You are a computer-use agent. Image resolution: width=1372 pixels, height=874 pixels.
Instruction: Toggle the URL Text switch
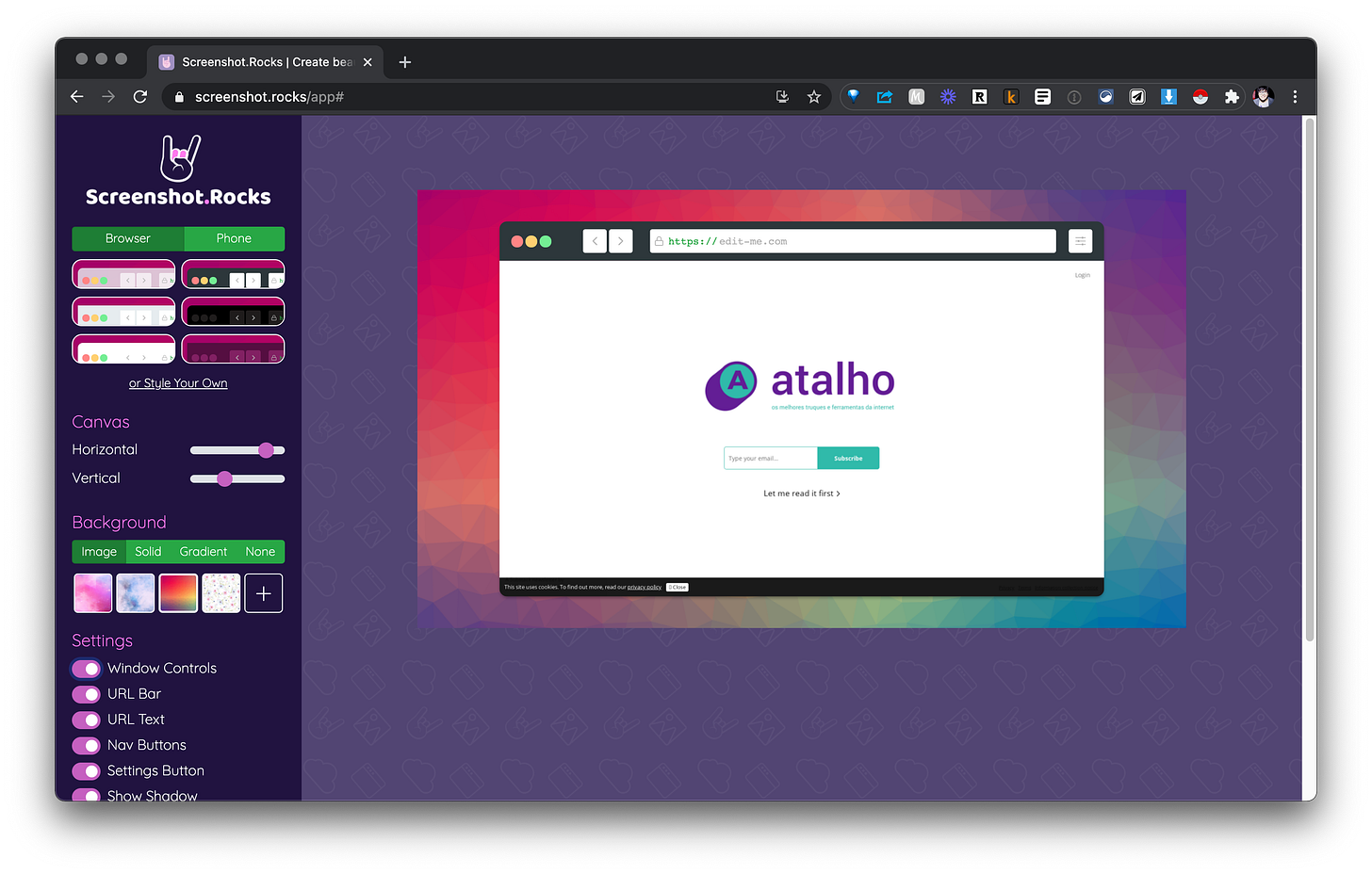tap(87, 720)
